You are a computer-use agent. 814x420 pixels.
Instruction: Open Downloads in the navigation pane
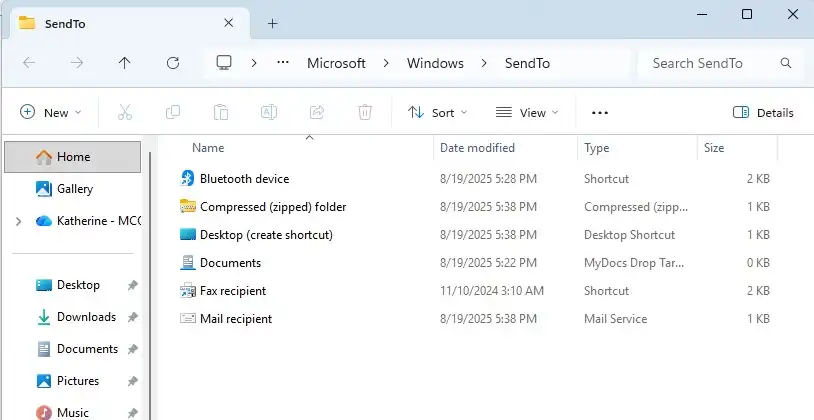click(x=86, y=317)
